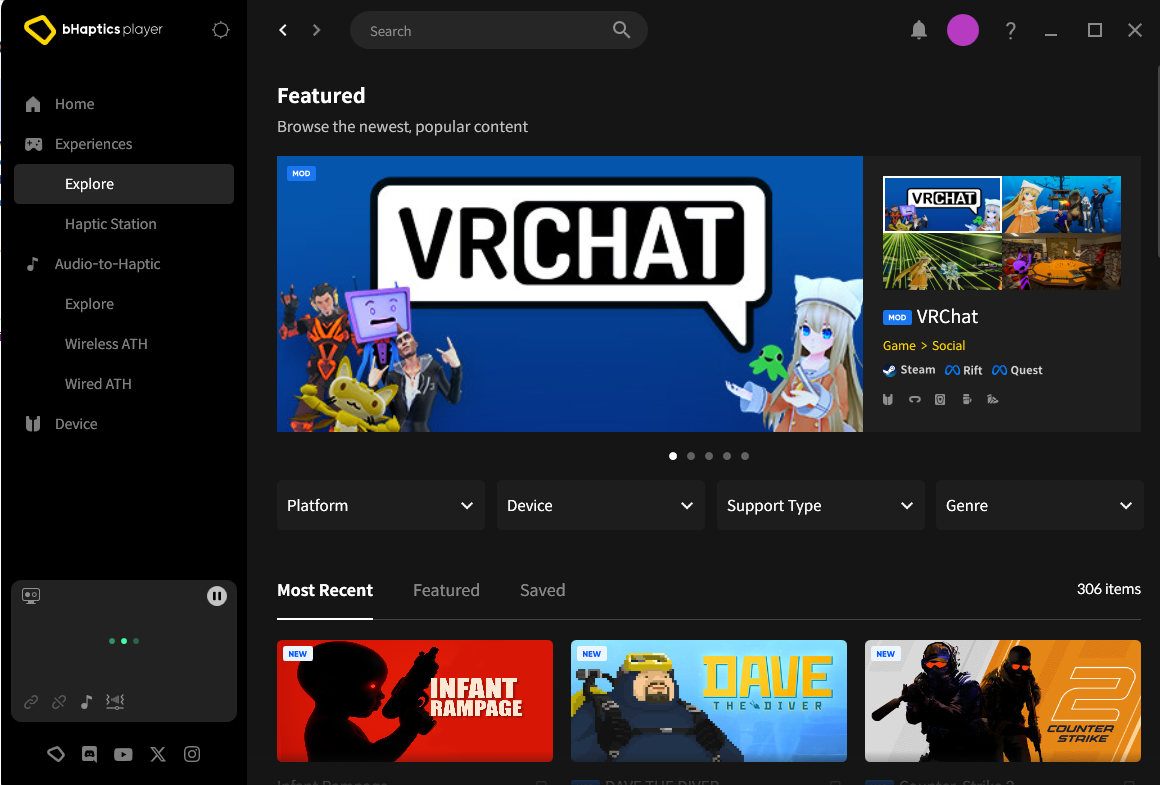
Task: Open the Device filter dropdown
Action: coord(600,505)
